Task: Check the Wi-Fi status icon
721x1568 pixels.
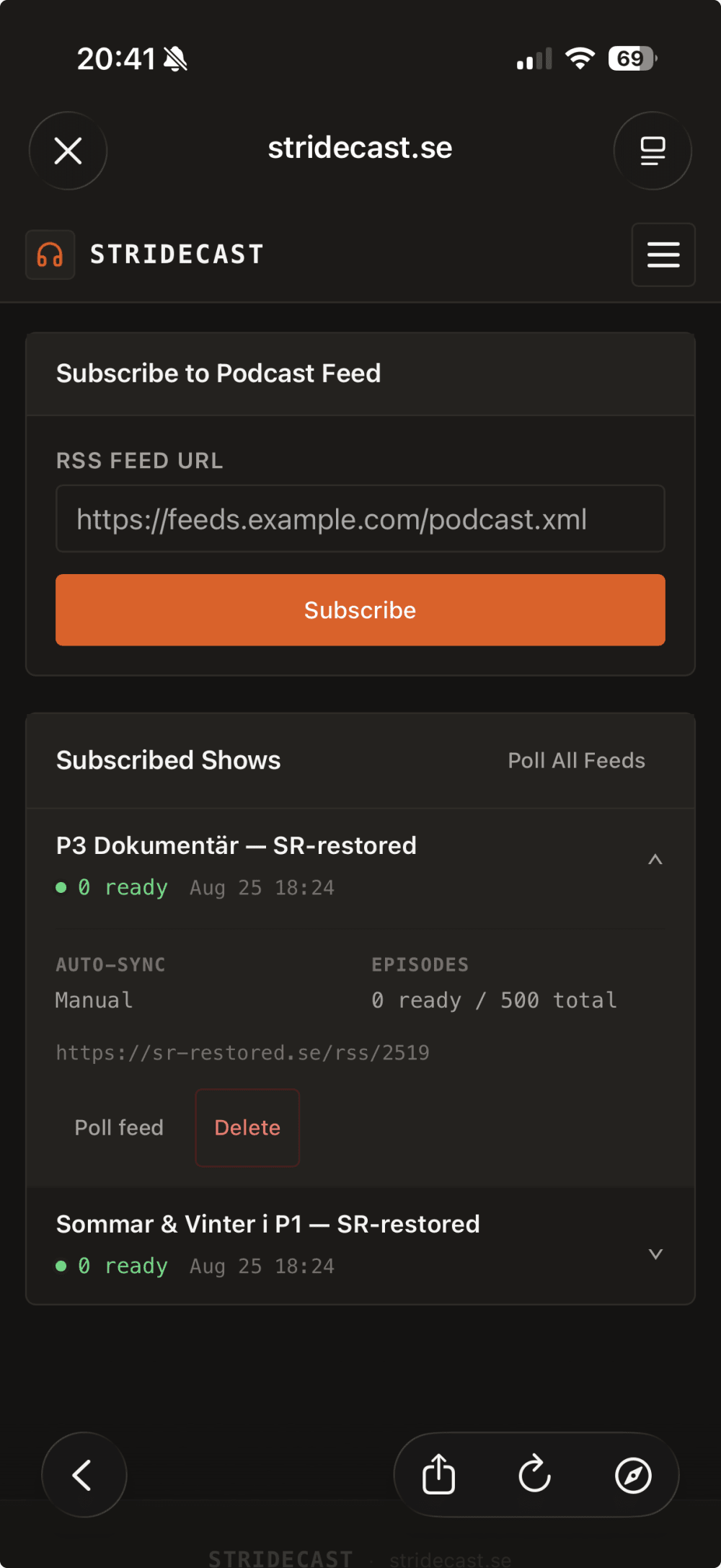Action: tap(580, 58)
